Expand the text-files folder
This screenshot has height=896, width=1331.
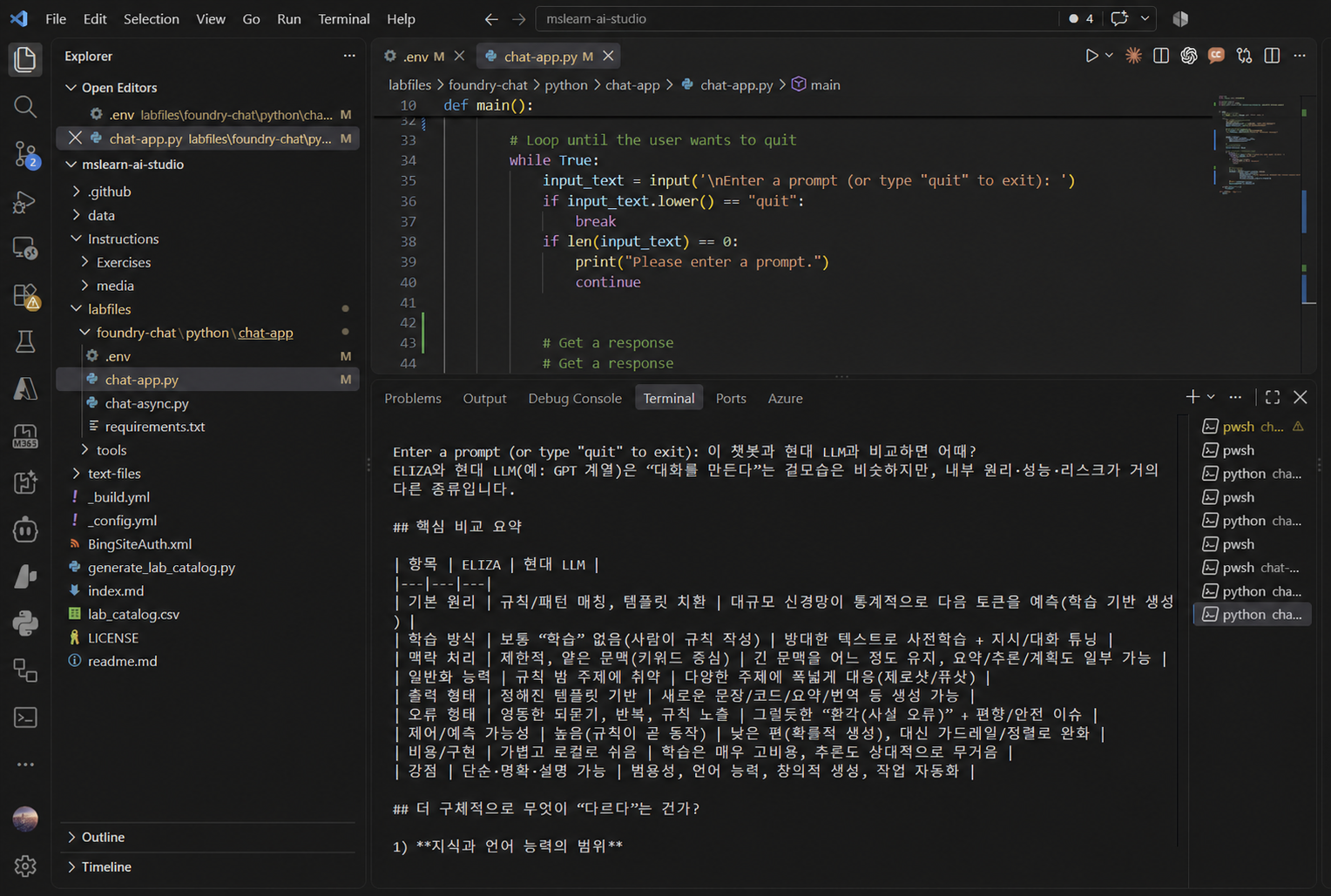click(208, 474)
